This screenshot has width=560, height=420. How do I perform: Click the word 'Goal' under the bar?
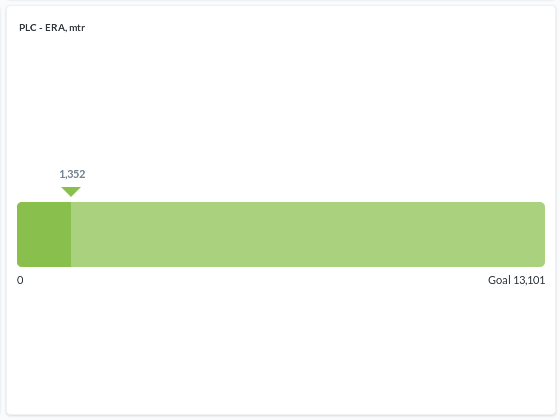click(499, 280)
